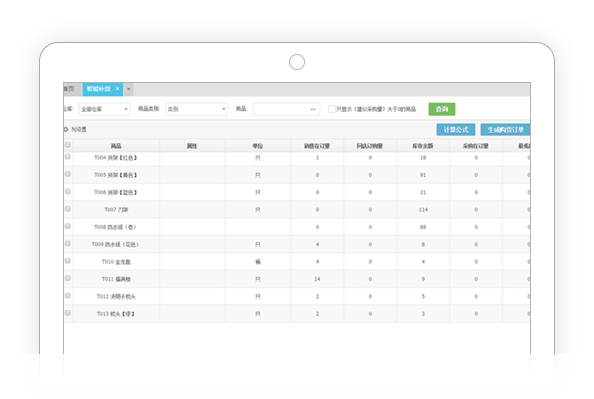
Task: Select the 智能补货 tab
Action: [98, 89]
